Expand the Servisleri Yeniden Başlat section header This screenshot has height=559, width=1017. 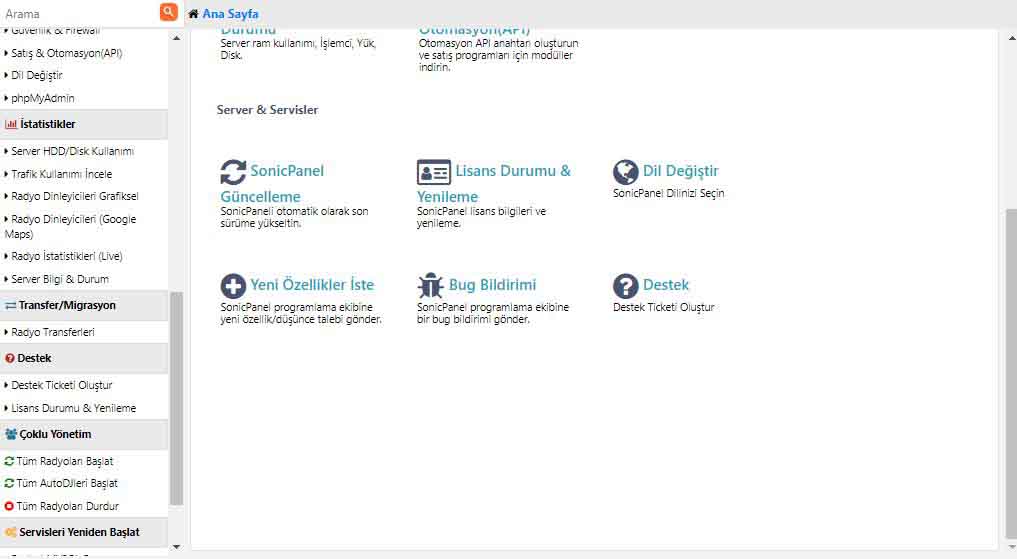pos(84,532)
